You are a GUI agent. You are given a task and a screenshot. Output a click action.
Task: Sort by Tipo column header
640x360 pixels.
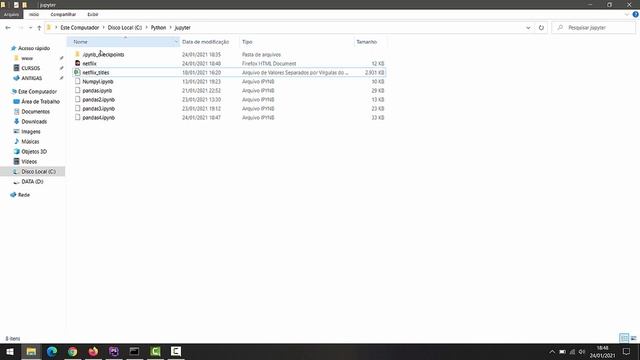coord(247,42)
